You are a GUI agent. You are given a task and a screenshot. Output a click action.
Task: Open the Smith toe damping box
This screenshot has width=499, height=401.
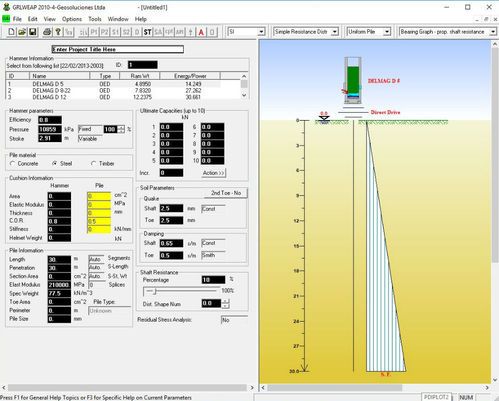point(213,255)
